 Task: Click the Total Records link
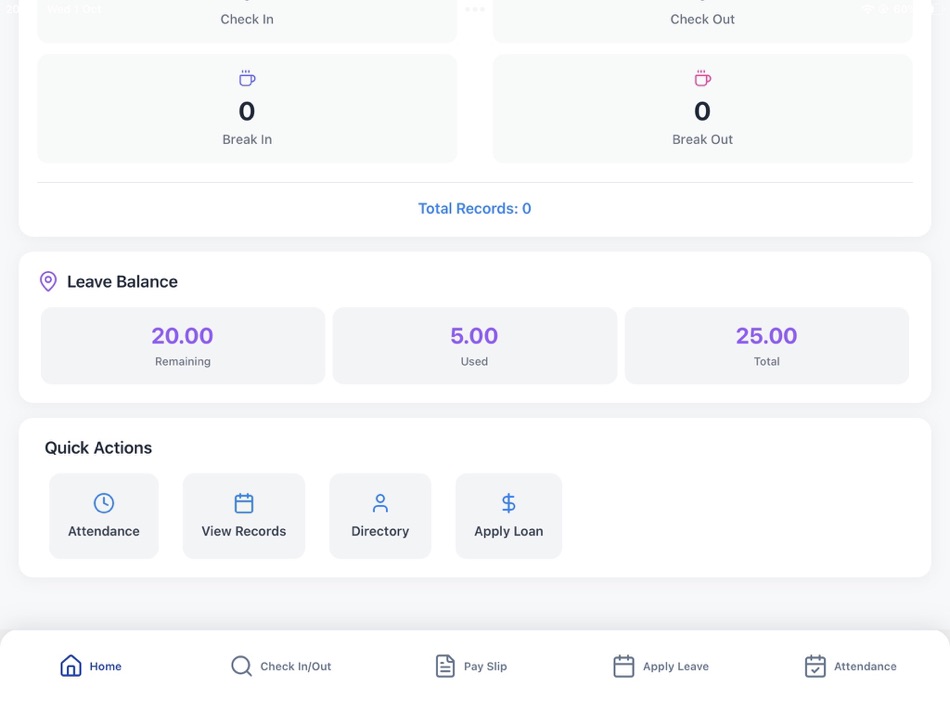coord(474,208)
